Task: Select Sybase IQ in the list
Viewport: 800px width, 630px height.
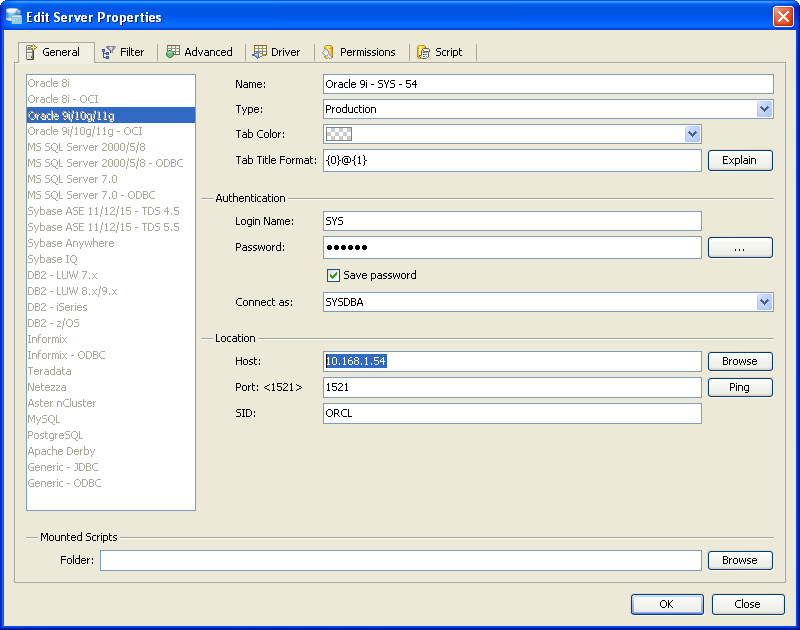Action: click(x=111, y=259)
